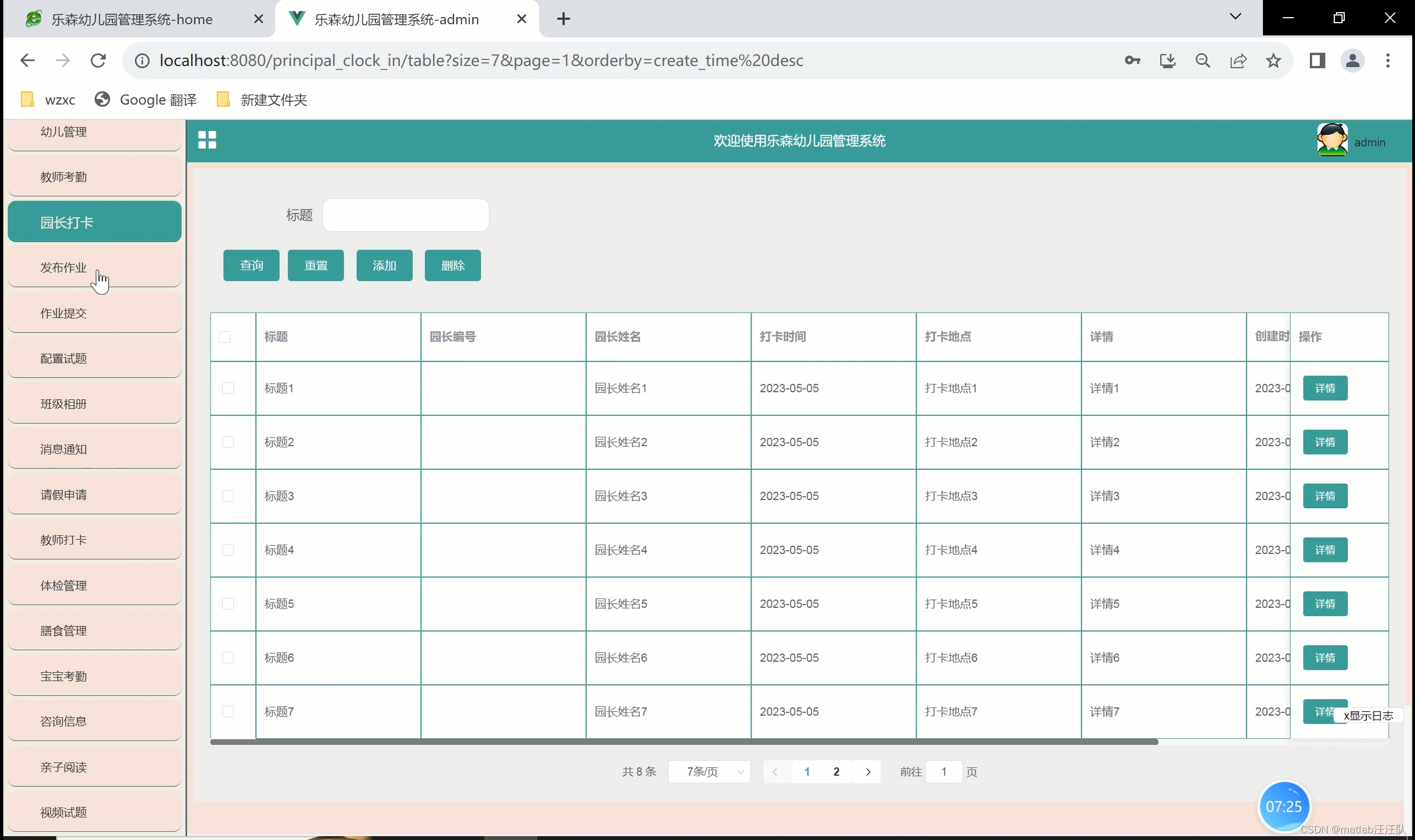Toggle the browser side panel icon
The width and height of the screenshot is (1415, 840).
click(x=1317, y=61)
